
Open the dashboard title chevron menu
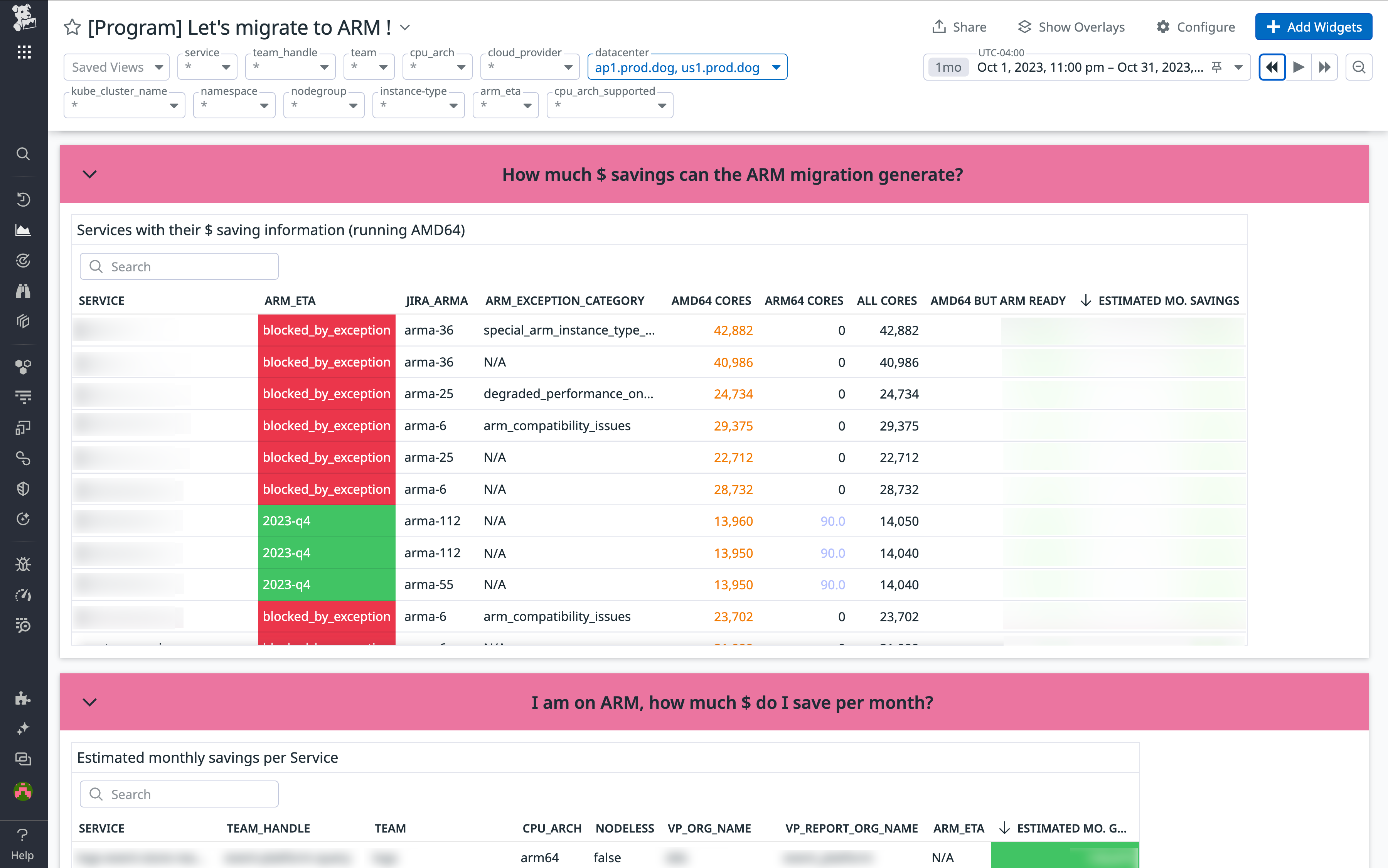406,27
